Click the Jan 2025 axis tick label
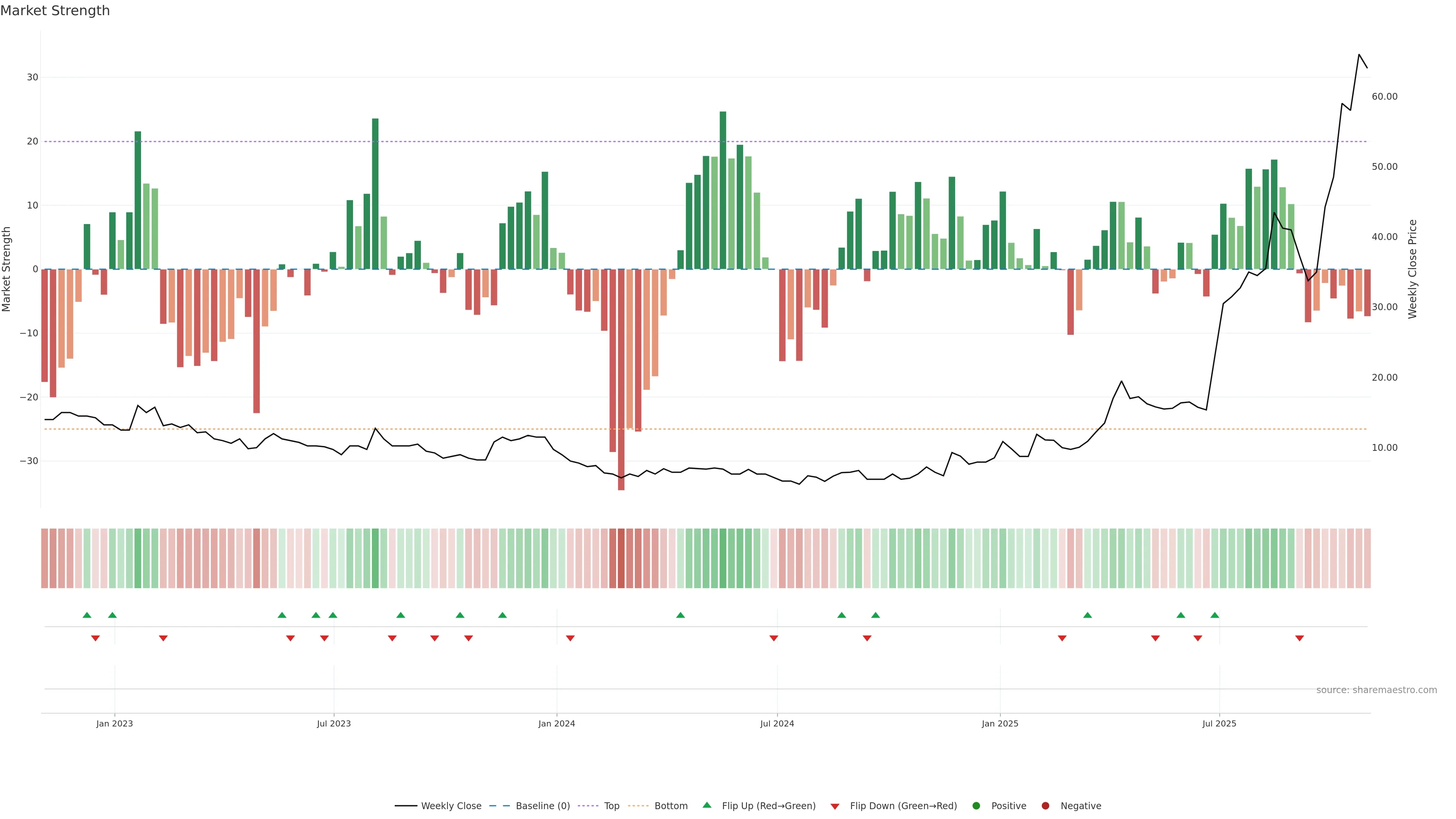The image size is (1456, 819). pyautogui.click(x=1000, y=724)
